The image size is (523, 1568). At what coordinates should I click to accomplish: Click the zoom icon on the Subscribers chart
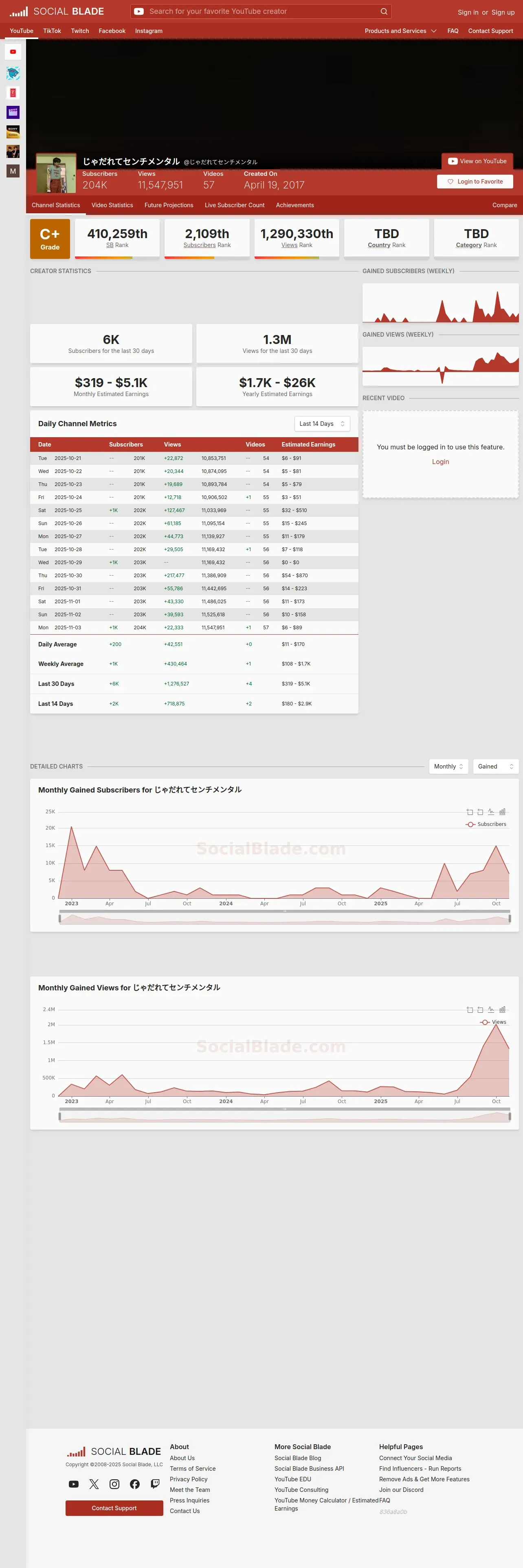click(x=469, y=812)
